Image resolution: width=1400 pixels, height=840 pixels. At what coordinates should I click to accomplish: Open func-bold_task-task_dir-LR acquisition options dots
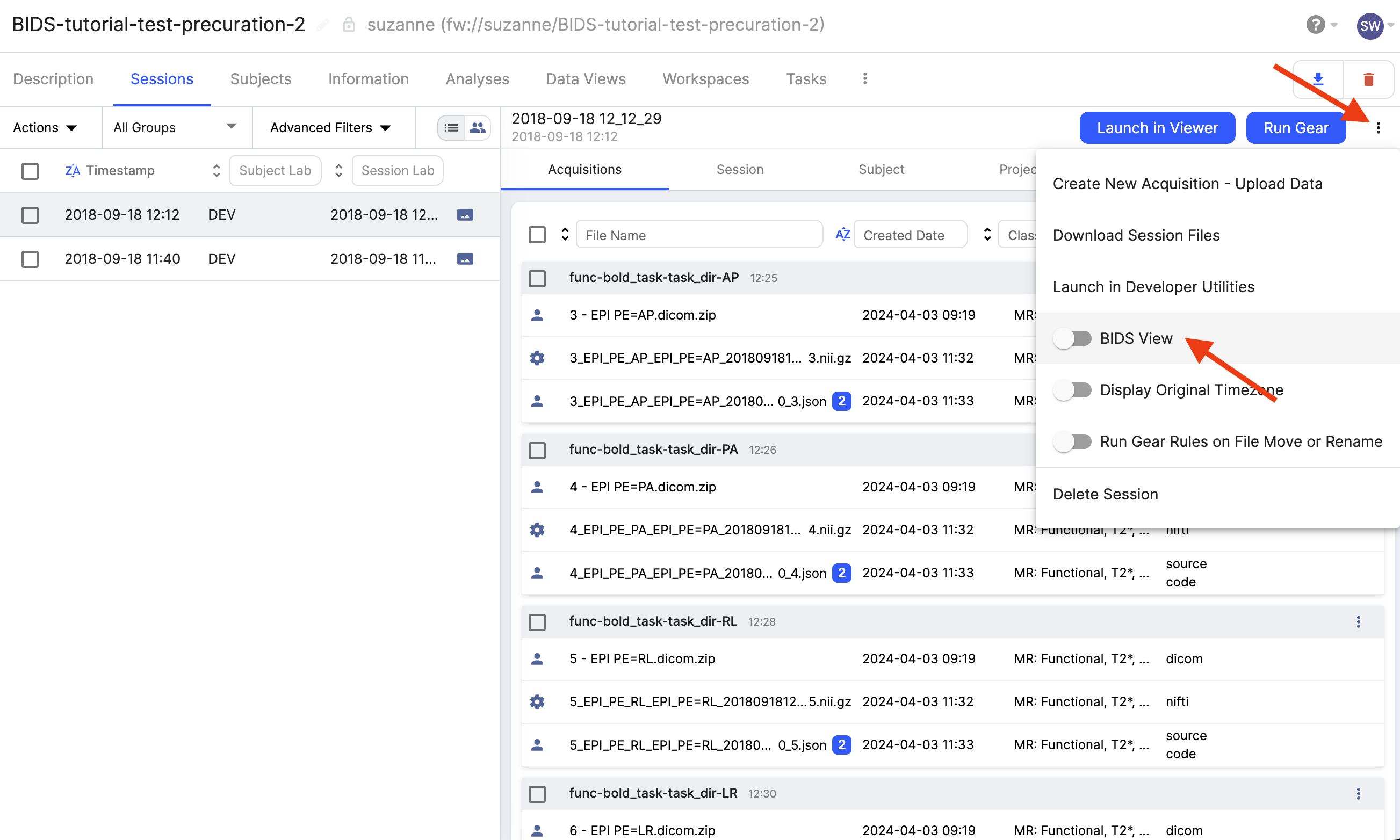pos(1358,794)
